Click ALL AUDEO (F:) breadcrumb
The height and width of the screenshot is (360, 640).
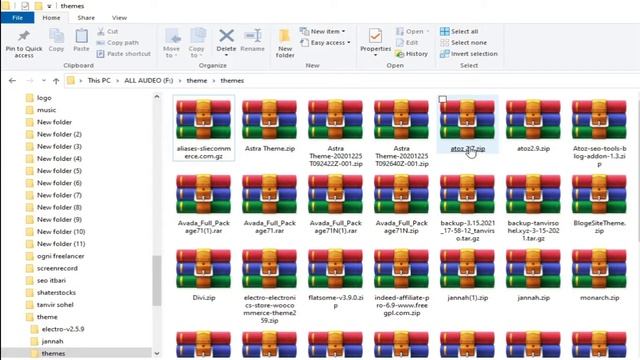click(x=149, y=80)
